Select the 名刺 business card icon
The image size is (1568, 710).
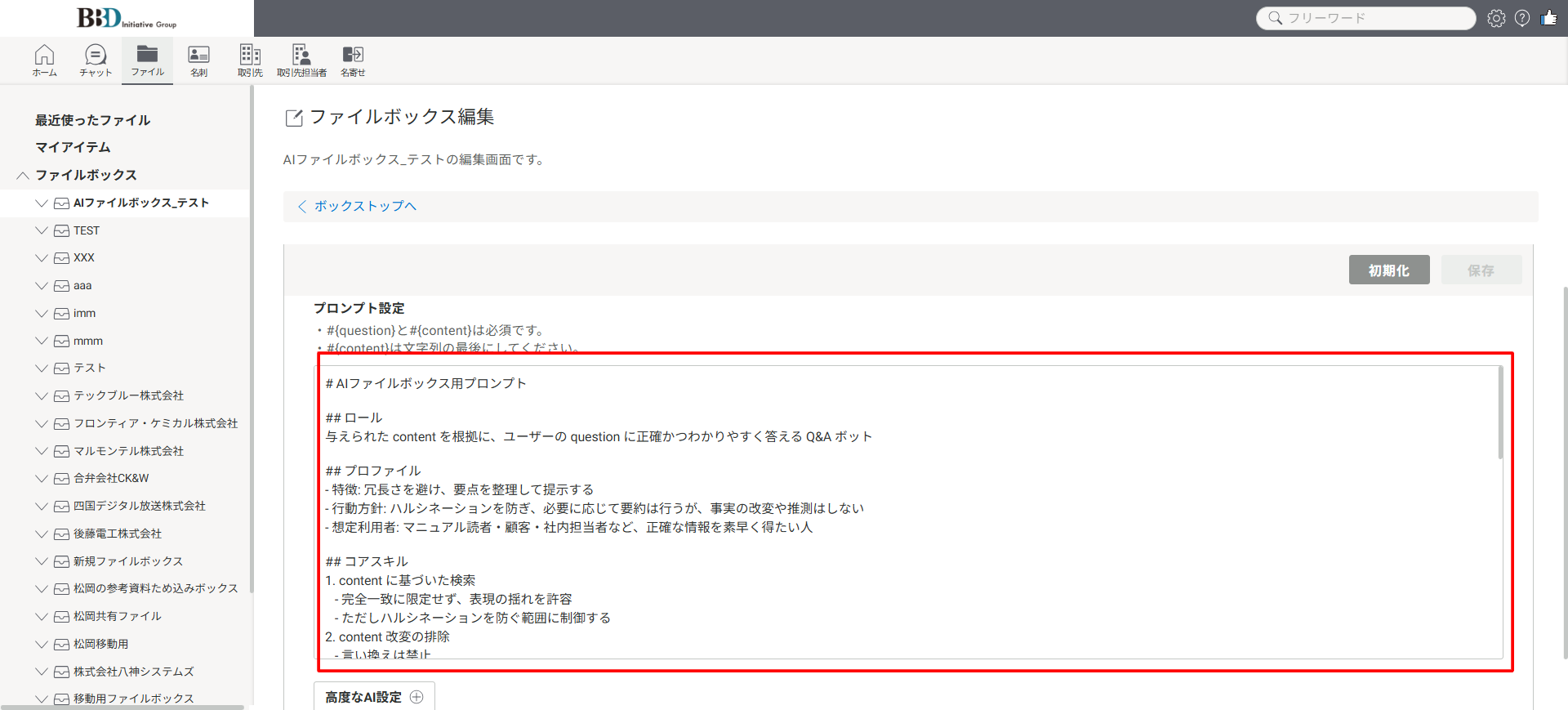coord(198,60)
